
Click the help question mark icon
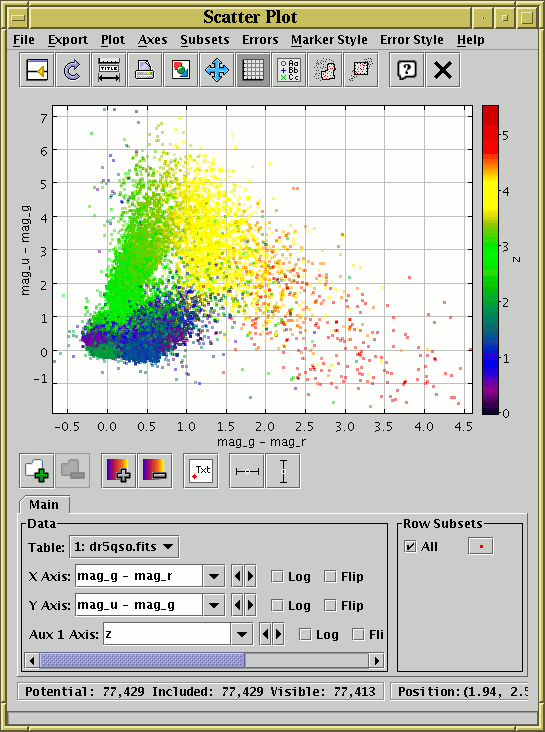tap(407, 70)
